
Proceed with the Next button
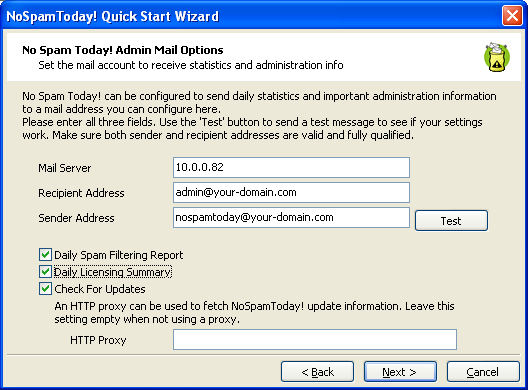click(400, 372)
